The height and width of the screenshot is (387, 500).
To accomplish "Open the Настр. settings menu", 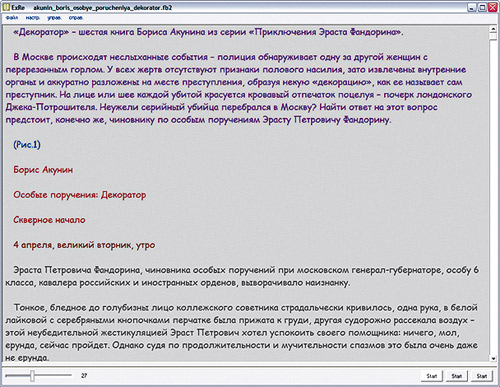I will point(33,18).
